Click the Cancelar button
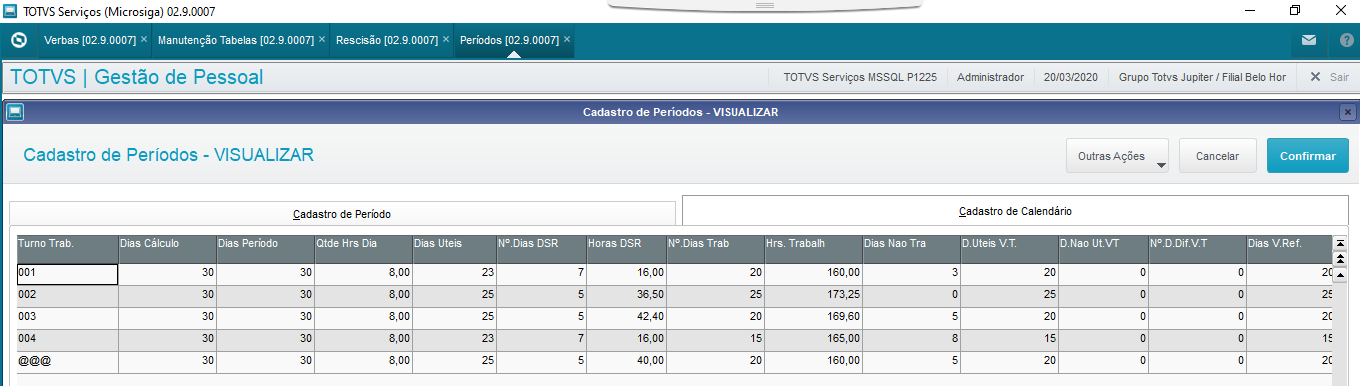1360x386 pixels. click(1217, 156)
